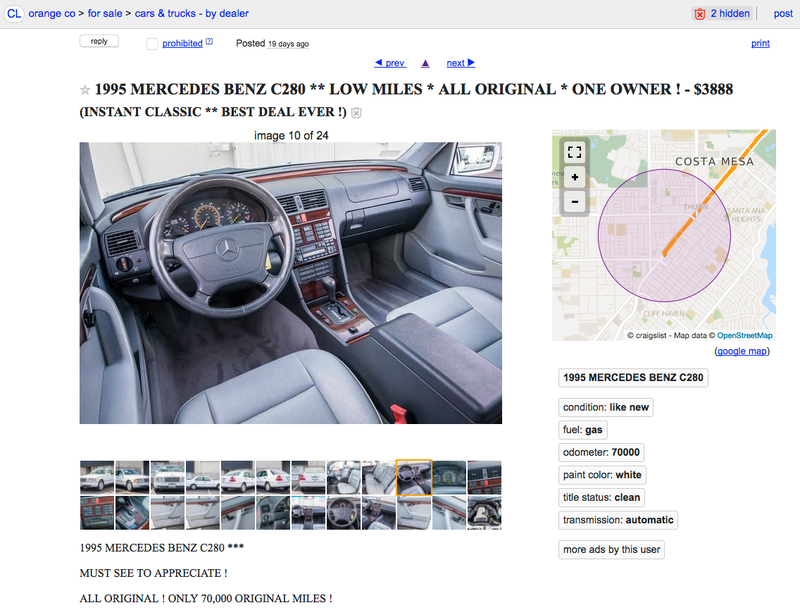Open fullscreen map view
The height and width of the screenshot is (610, 800).
click(x=574, y=152)
